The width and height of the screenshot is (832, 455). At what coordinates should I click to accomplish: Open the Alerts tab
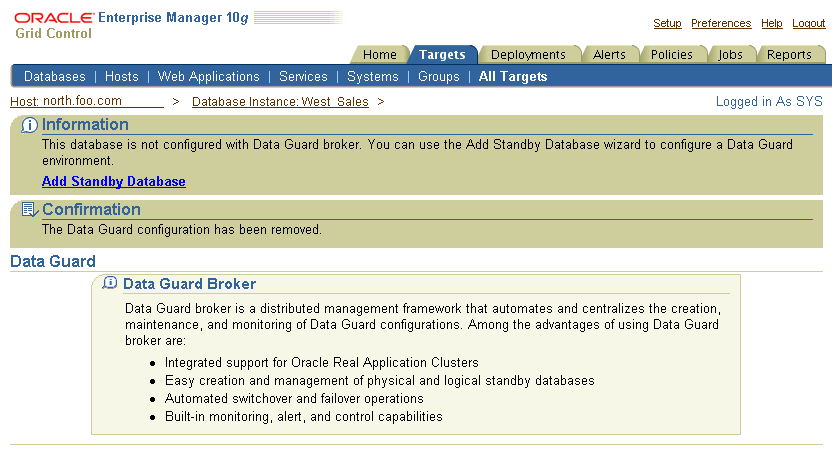click(x=609, y=55)
